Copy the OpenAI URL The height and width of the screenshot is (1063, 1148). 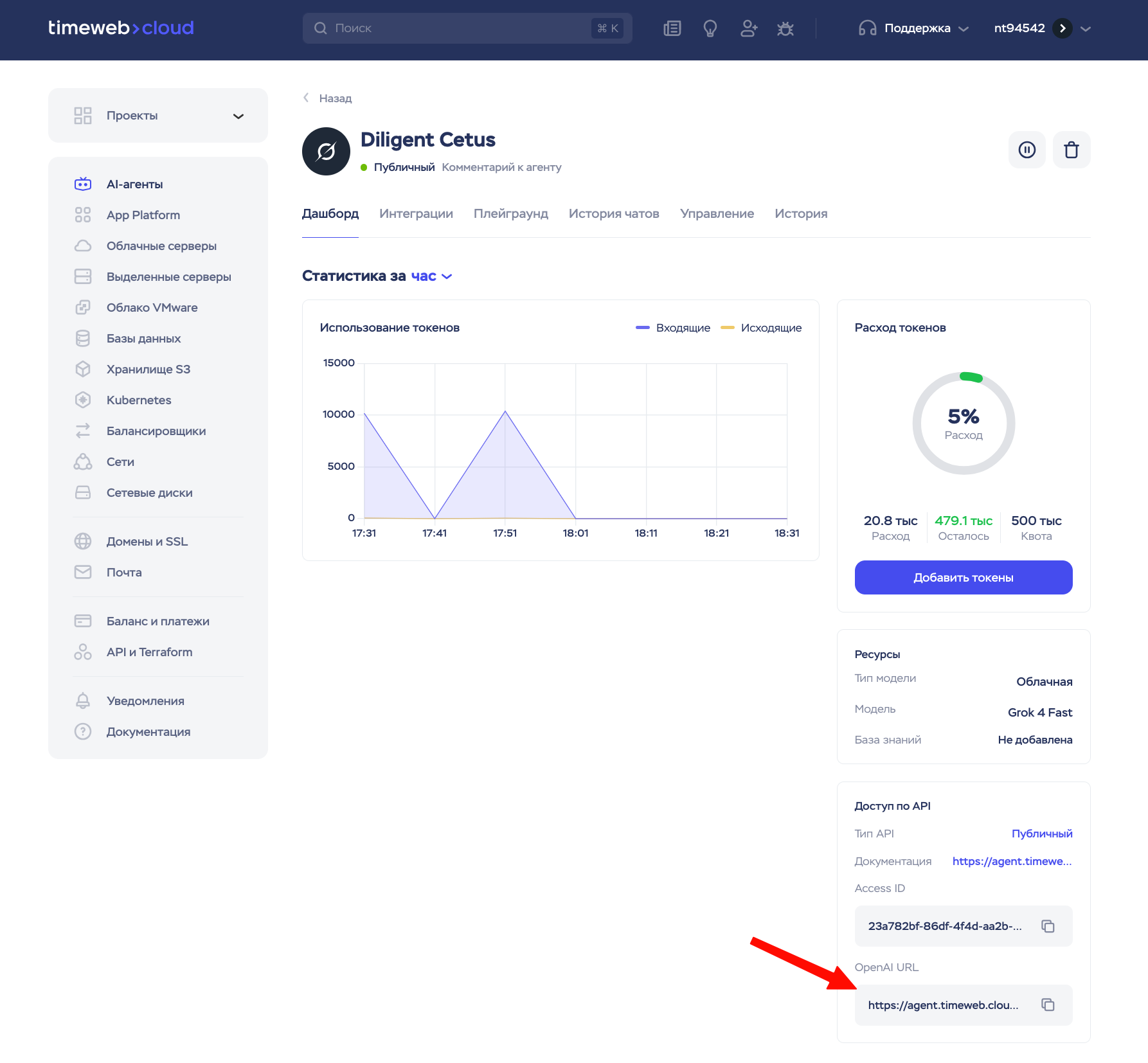(1048, 1005)
